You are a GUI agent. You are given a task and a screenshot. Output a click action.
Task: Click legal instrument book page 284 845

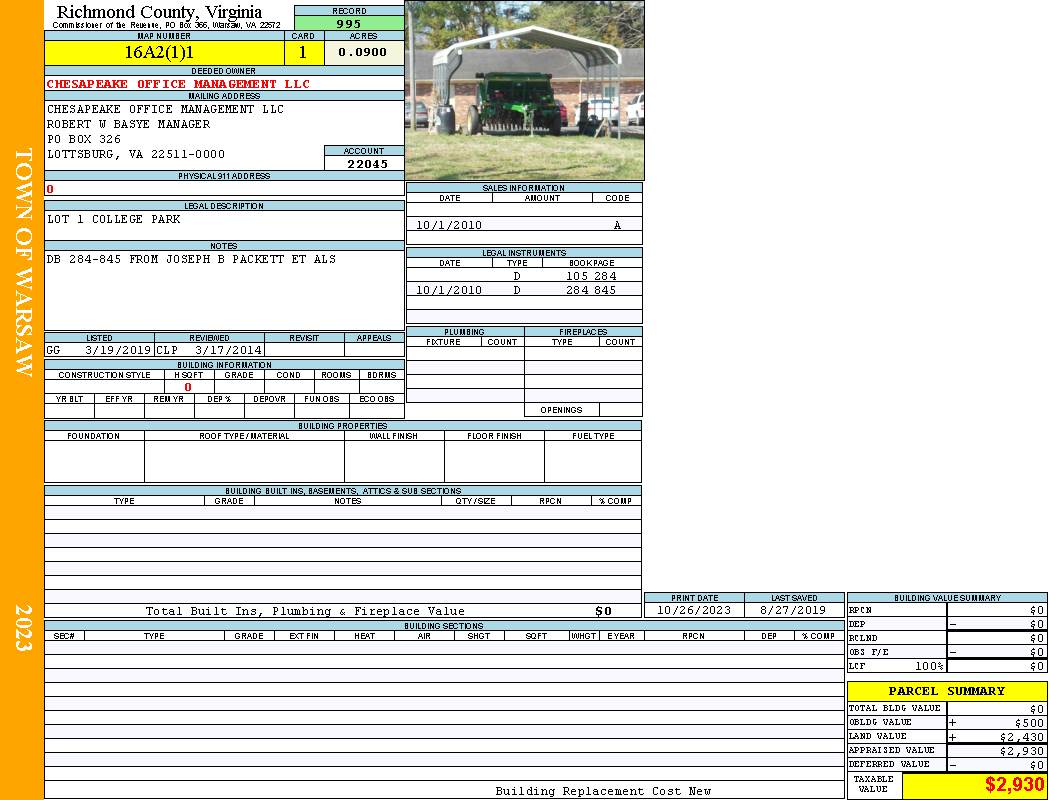coord(591,290)
